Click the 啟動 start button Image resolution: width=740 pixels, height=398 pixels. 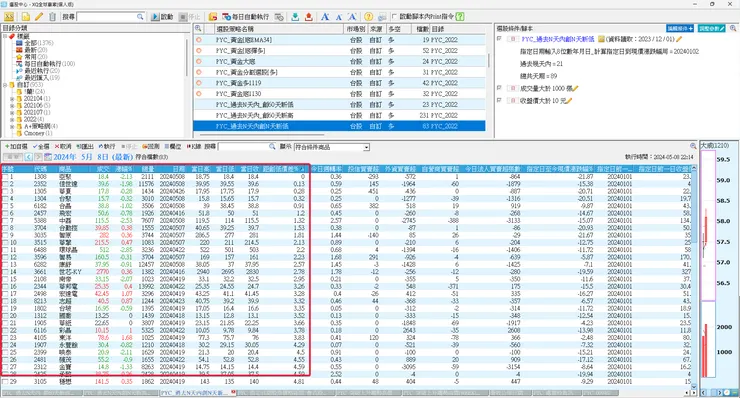(x=162, y=17)
